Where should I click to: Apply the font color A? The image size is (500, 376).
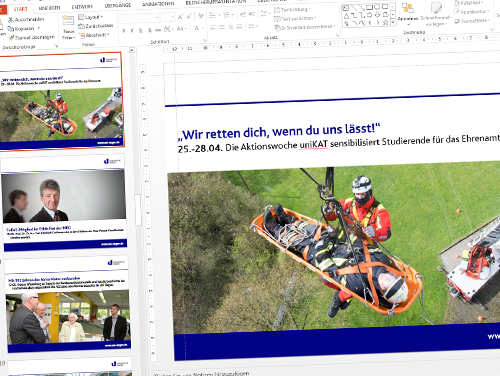tap(197, 28)
